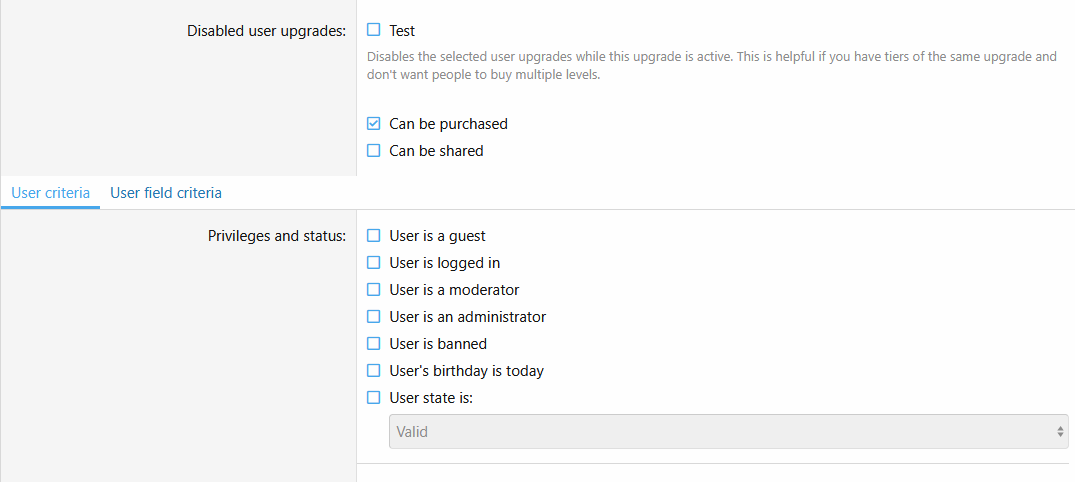Viewport: 1075px width, 482px height.
Task: Enable the User state is checkbox
Action: (x=374, y=397)
